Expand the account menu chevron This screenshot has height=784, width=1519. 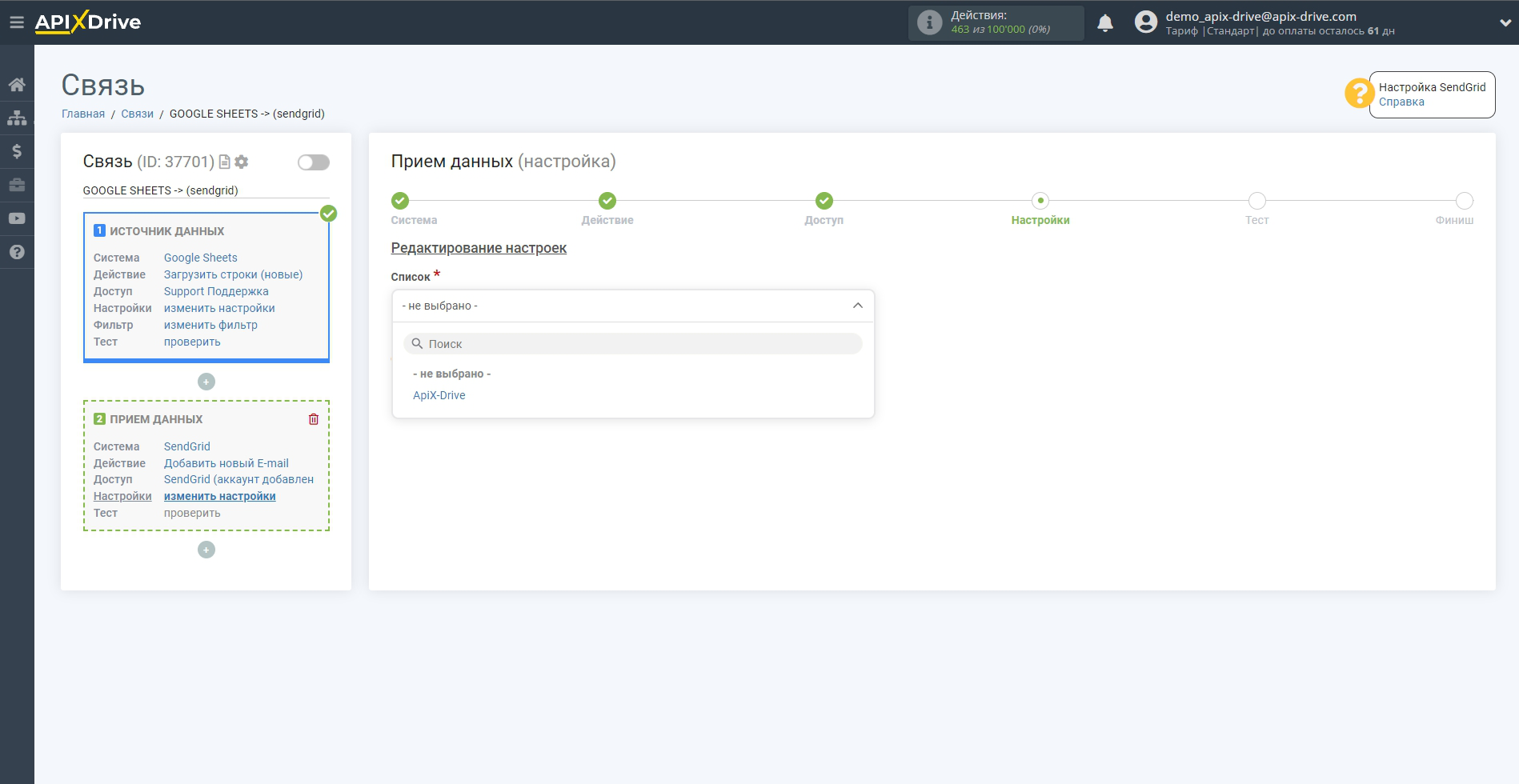point(1505,23)
